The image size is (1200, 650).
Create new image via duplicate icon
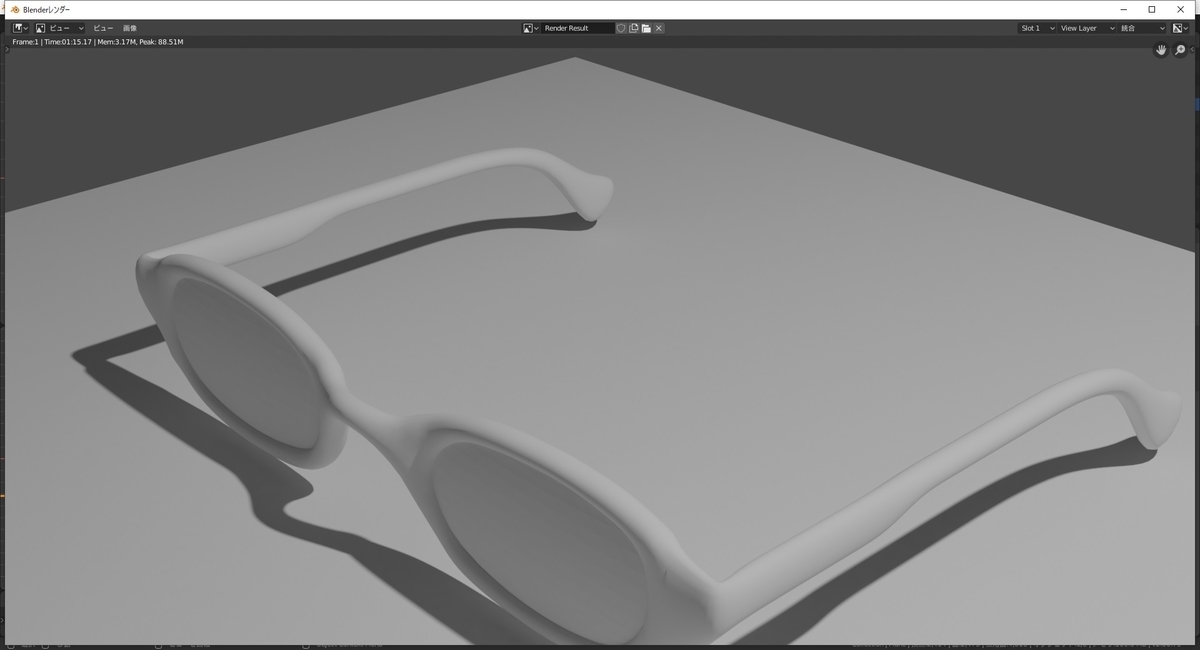pyautogui.click(x=634, y=28)
